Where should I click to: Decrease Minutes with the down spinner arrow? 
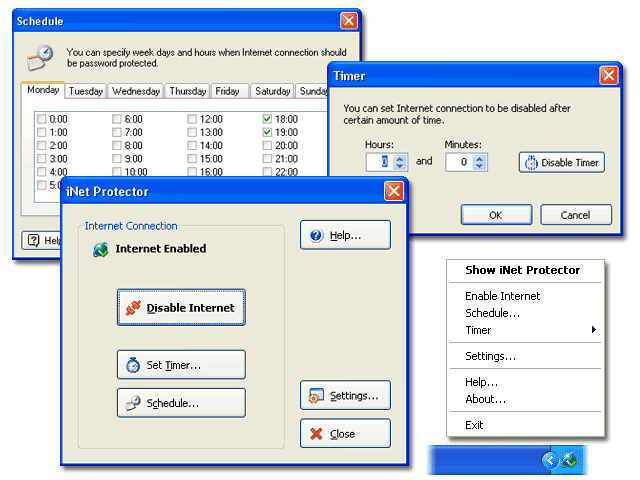pos(480,166)
